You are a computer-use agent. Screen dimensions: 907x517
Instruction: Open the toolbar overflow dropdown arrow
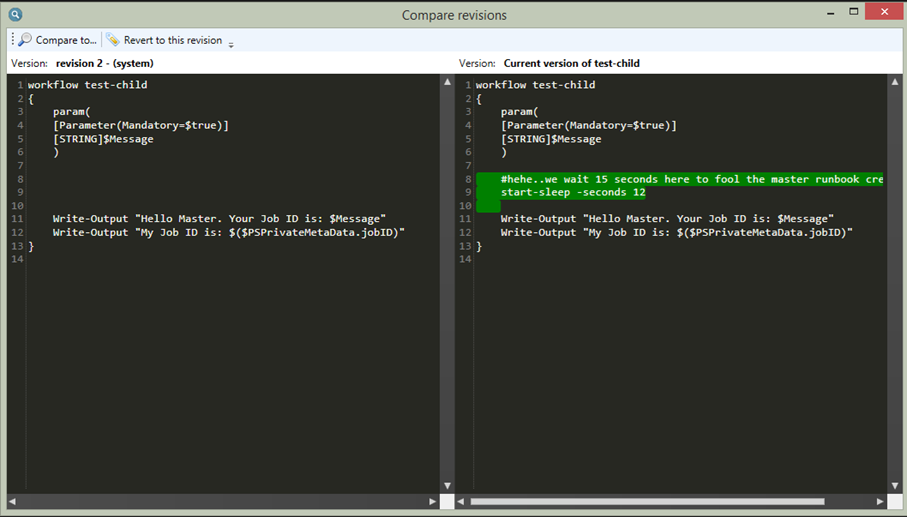231,45
